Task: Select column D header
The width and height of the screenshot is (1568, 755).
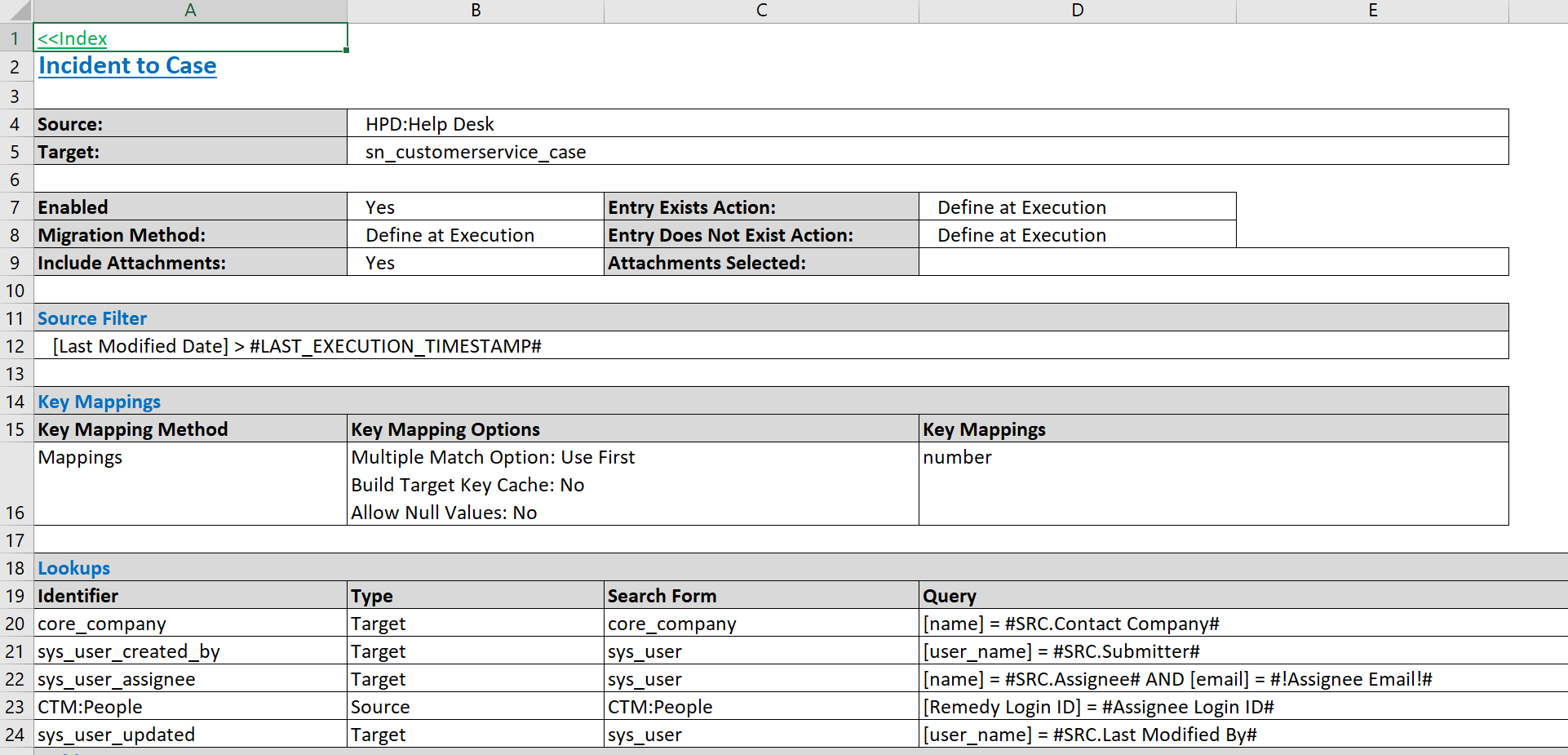Action: tap(1078, 11)
